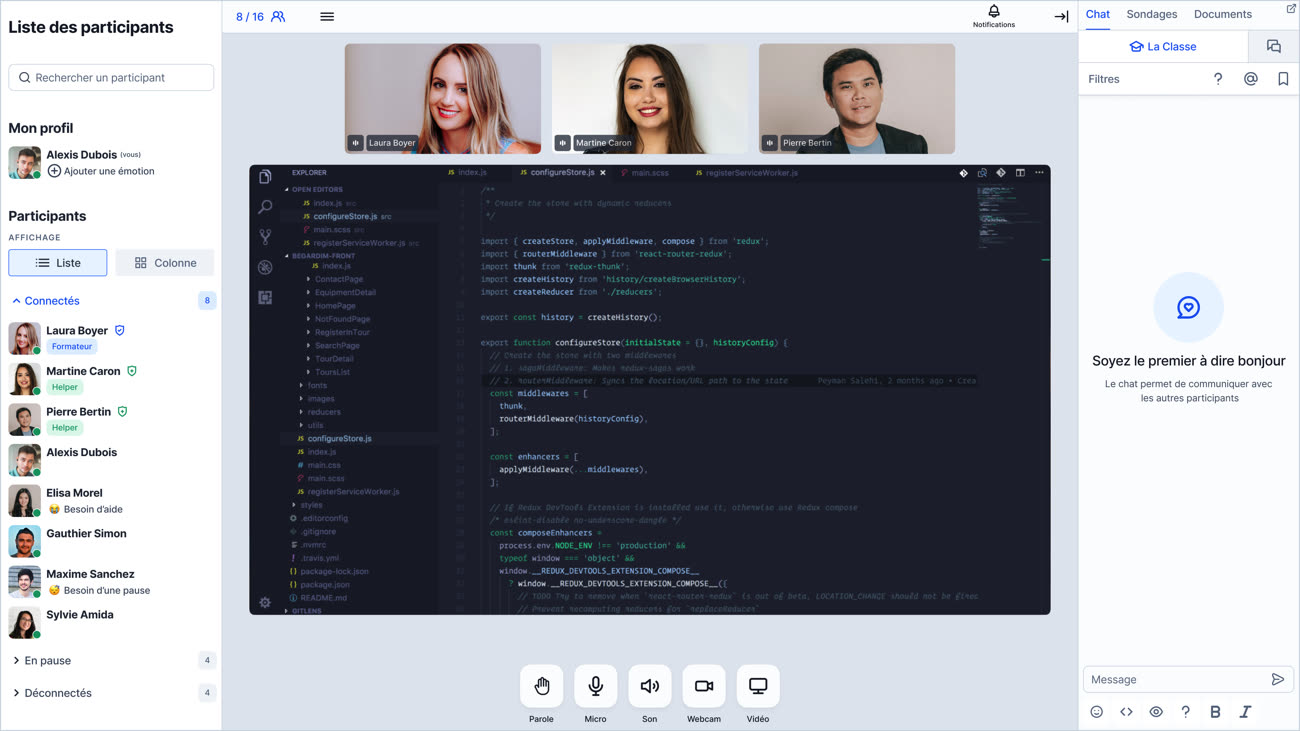Select the Liste display view
The width and height of the screenshot is (1300, 731).
pyautogui.click(x=58, y=263)
